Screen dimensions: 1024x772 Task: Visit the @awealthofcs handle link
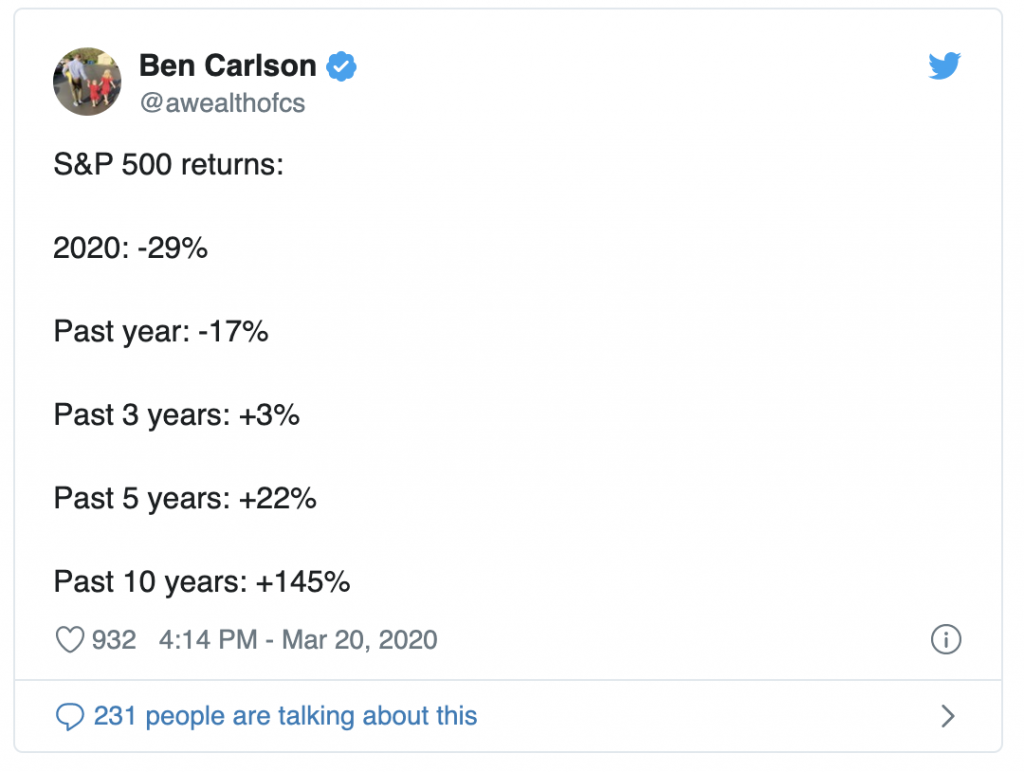[222, 103]
